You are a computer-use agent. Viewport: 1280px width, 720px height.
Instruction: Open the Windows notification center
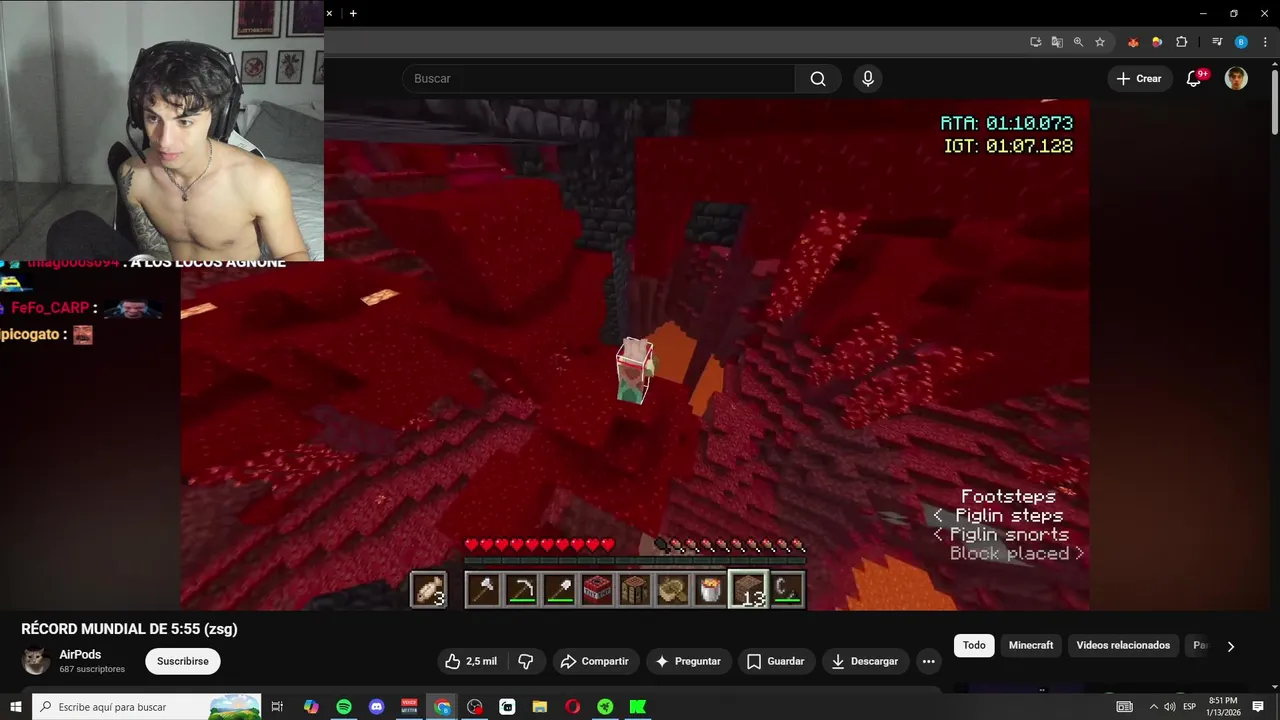(1258, 707)
